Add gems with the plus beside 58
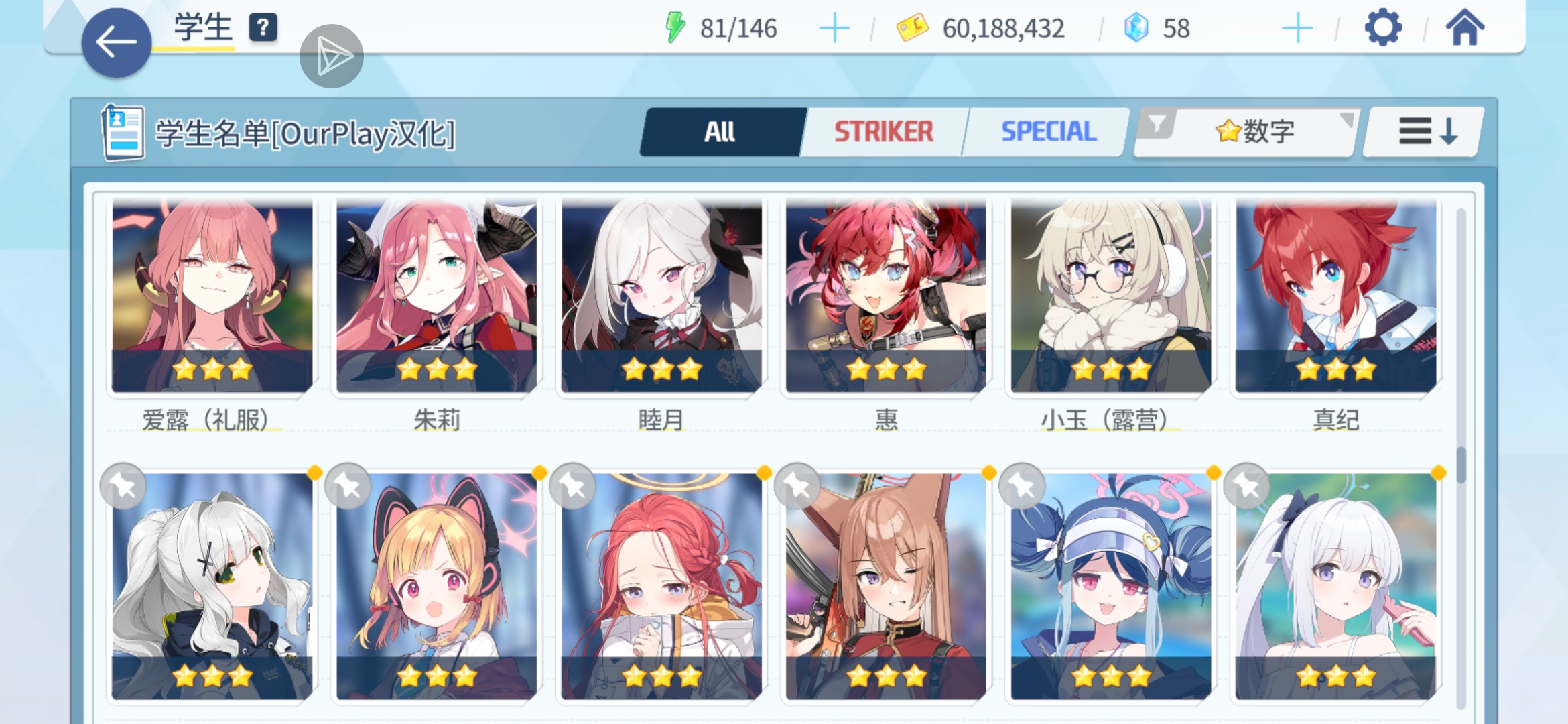Image resolution: width=1568 pixels, height=724 pixels. (x=1297, y=29)
